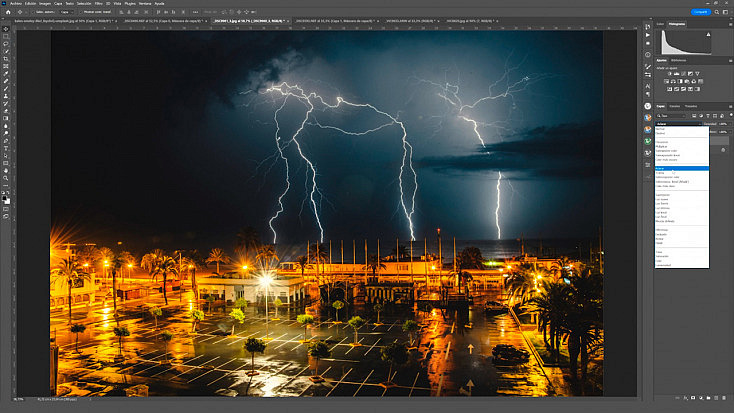Open the Relleno value dropdown
The width and height of the screenshot is (734, 413).
tap(730, 132)
